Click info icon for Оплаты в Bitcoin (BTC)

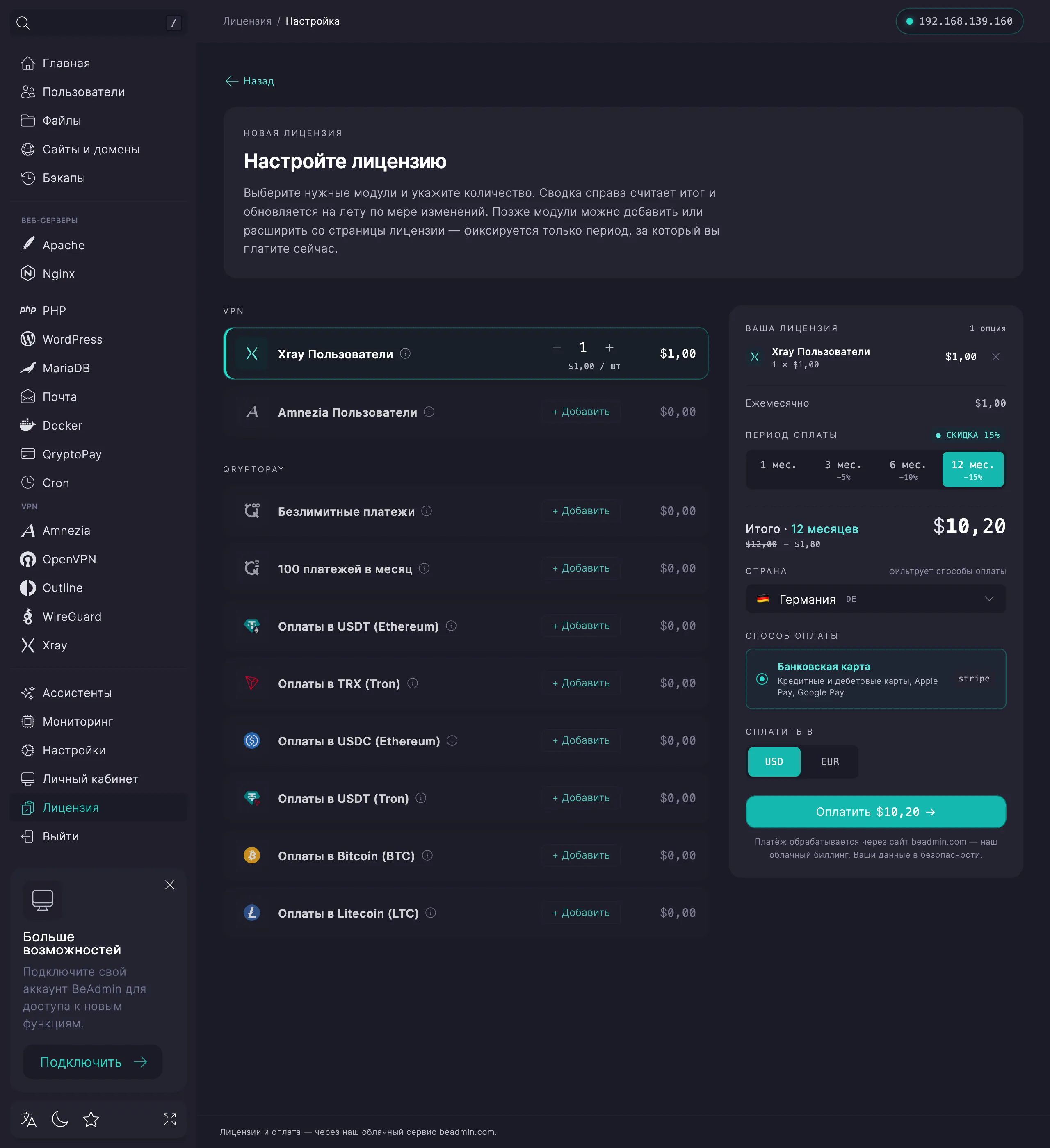coord(427,855)
